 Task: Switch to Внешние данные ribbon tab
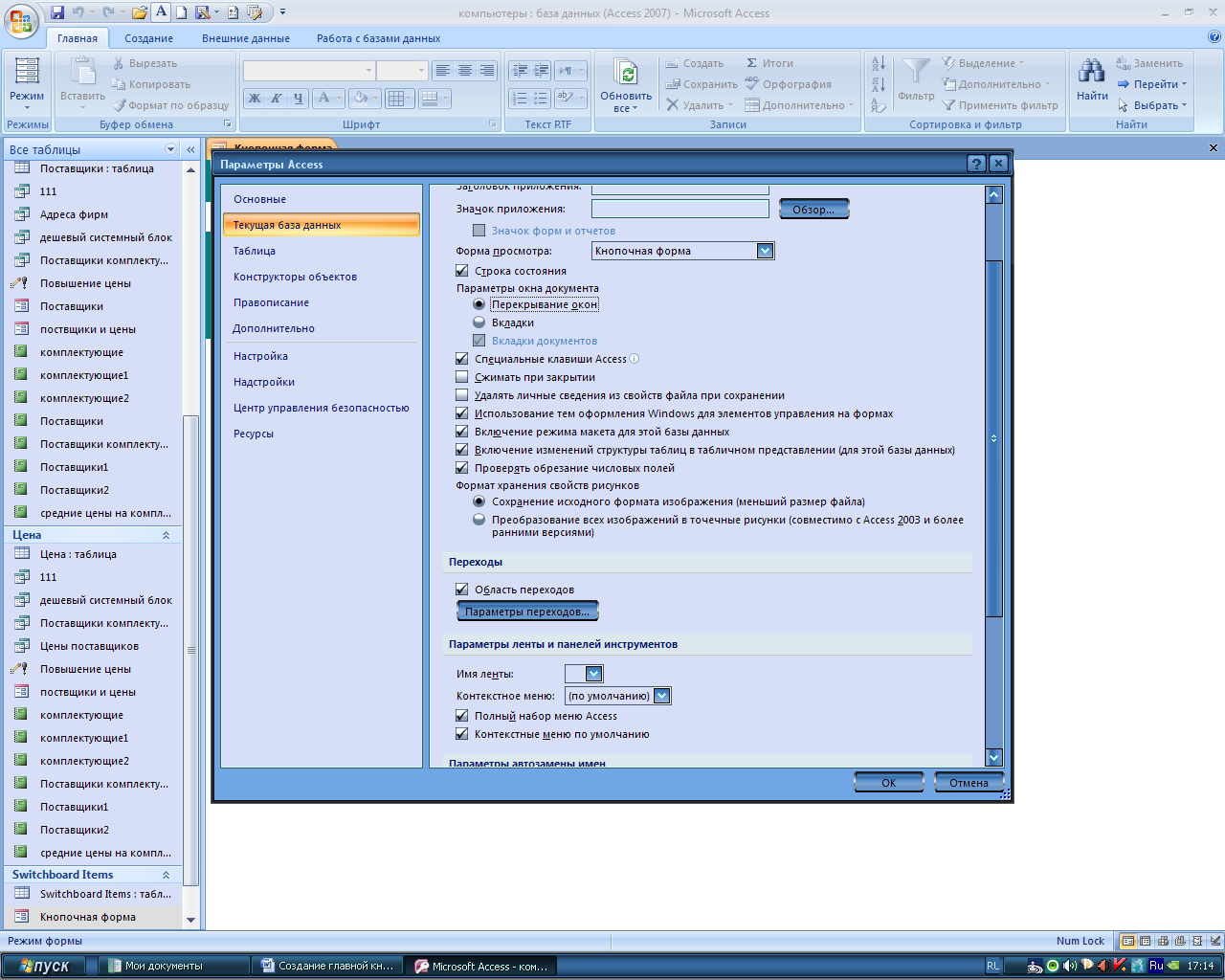(246, 38)
